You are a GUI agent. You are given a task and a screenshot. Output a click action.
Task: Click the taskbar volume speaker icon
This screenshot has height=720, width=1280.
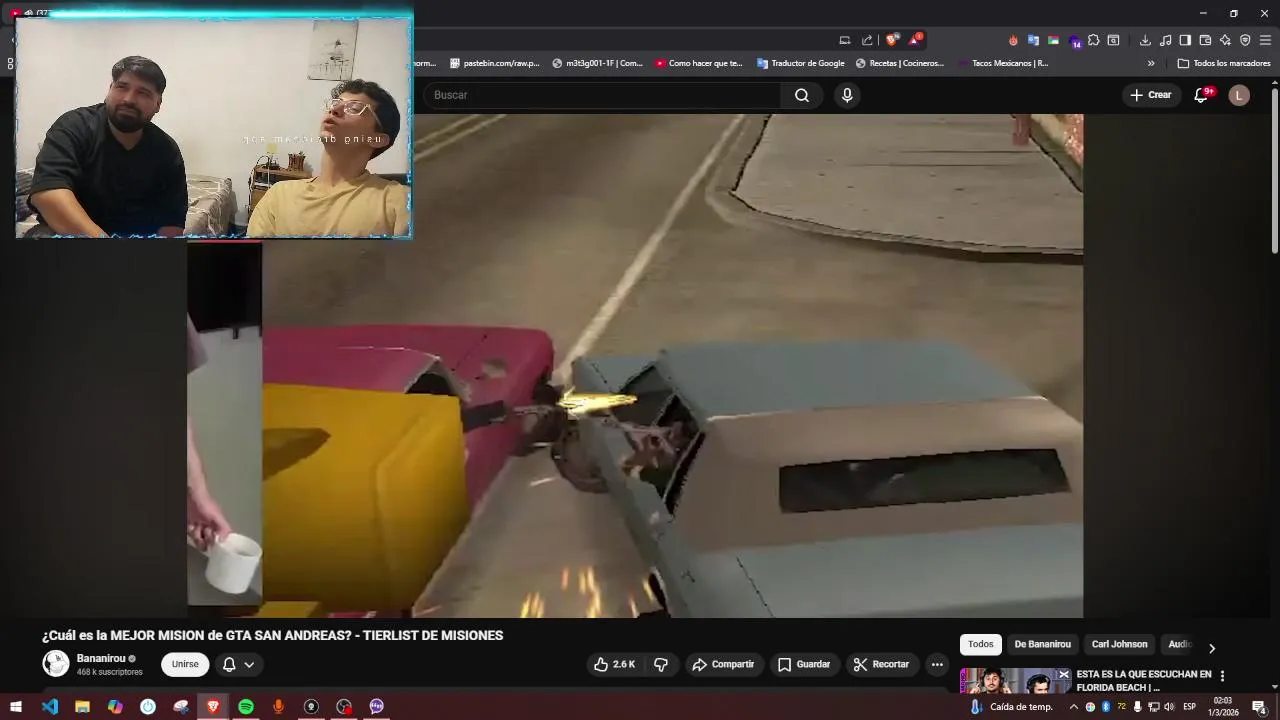click(x=1169, y=707)
